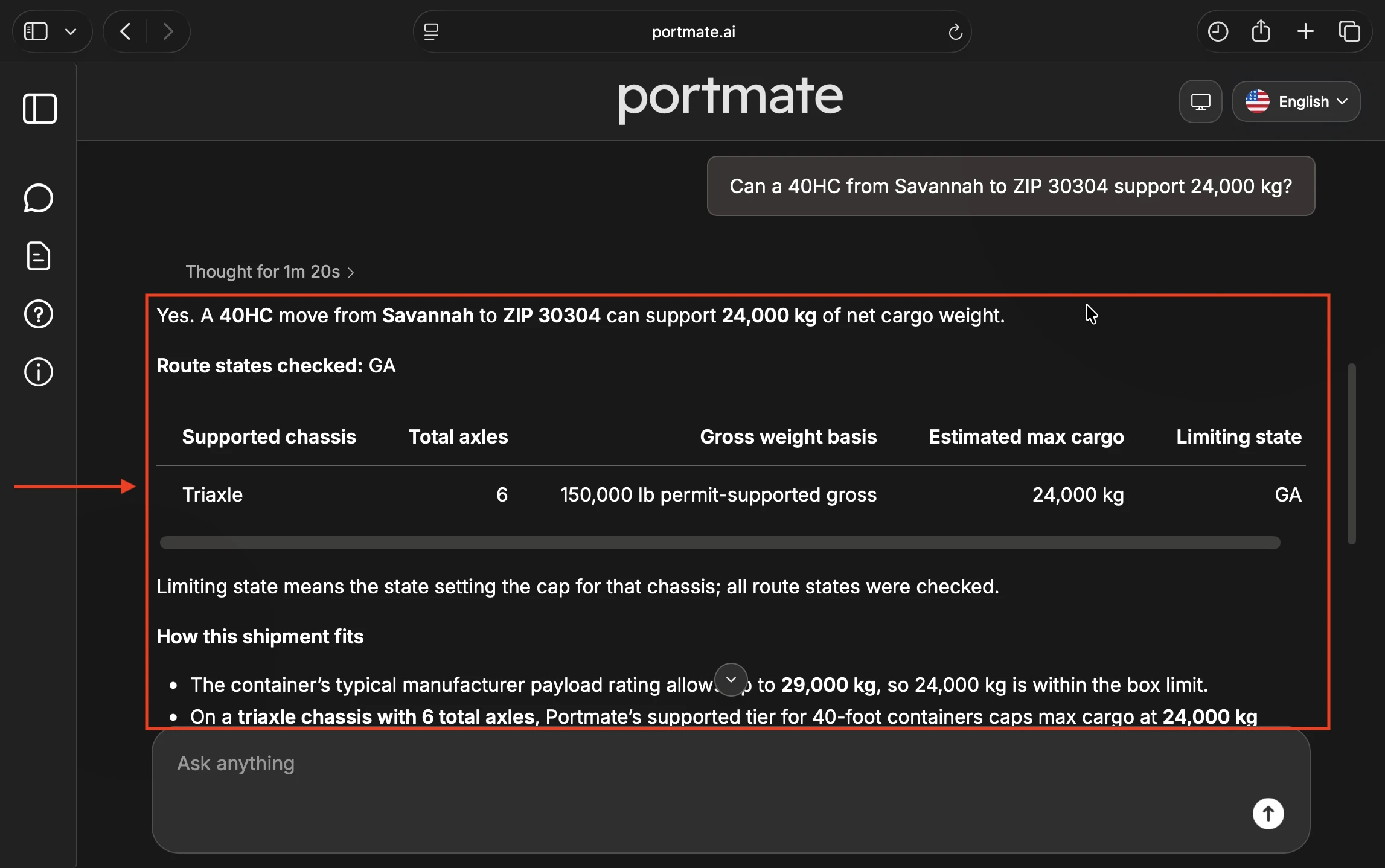Click the vertical chat scrollbar
1385x868 pixels.
coord(1351,454)
